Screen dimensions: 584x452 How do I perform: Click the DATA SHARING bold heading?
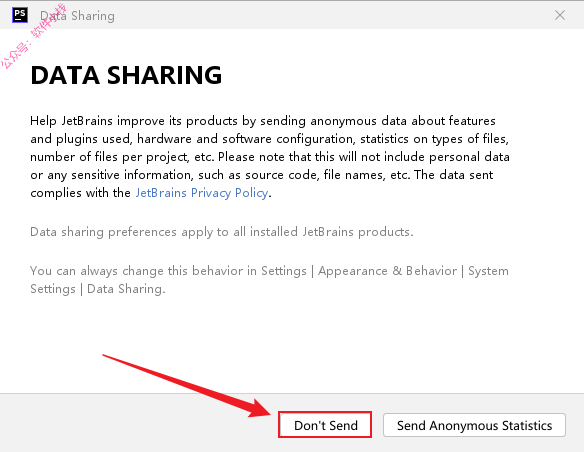click(126, 75)
